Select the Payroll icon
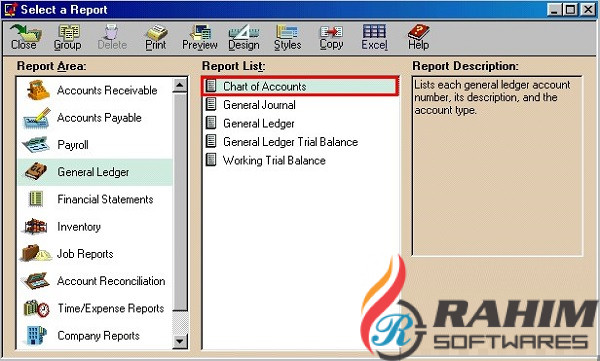Viewport: 600px width, 361px height. click(36, 145)
